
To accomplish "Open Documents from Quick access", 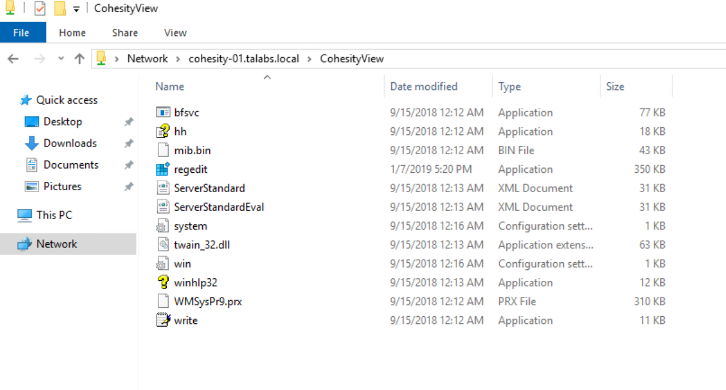I will (71, 165).
